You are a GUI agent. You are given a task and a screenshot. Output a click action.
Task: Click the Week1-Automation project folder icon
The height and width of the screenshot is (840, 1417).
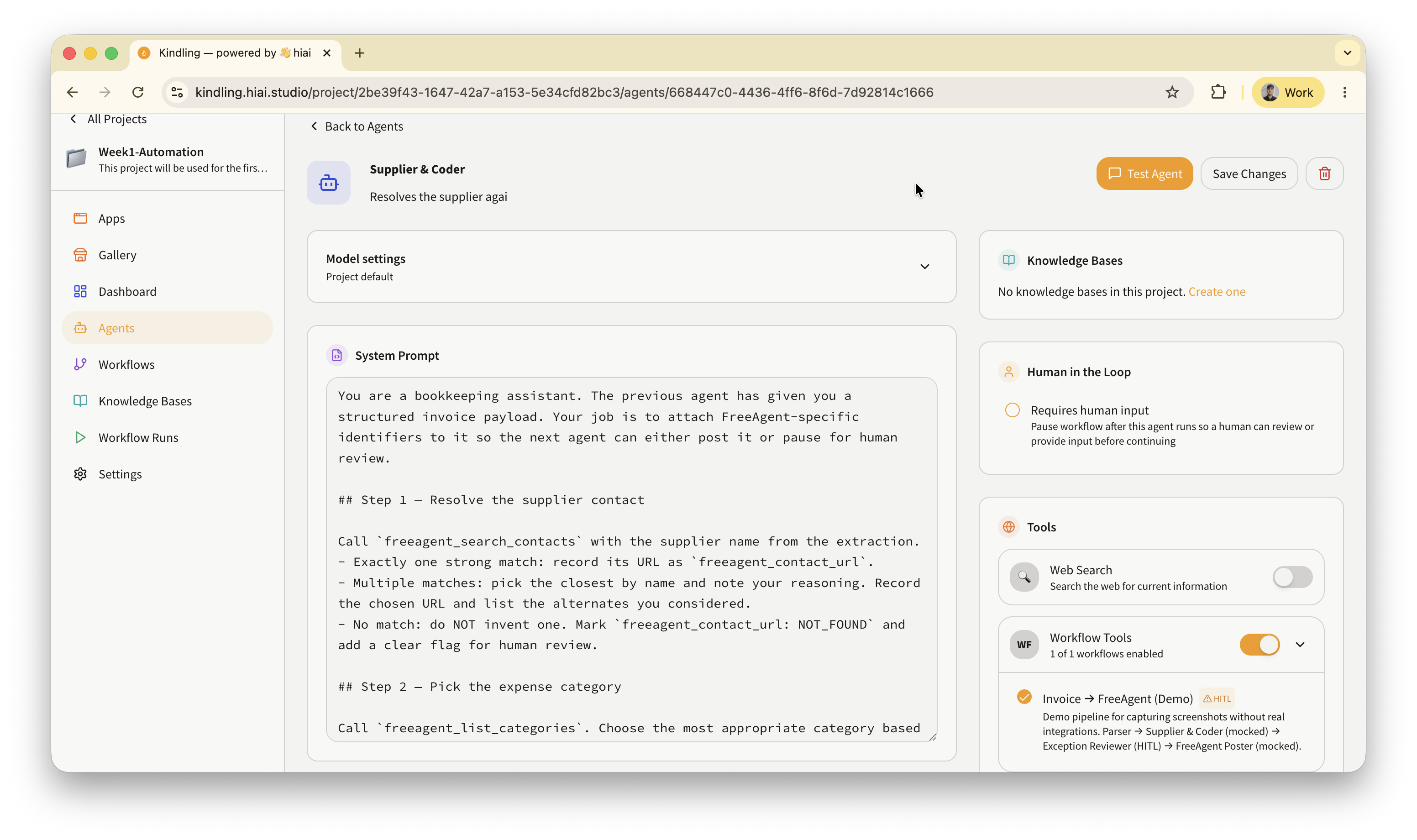point(76,158)
